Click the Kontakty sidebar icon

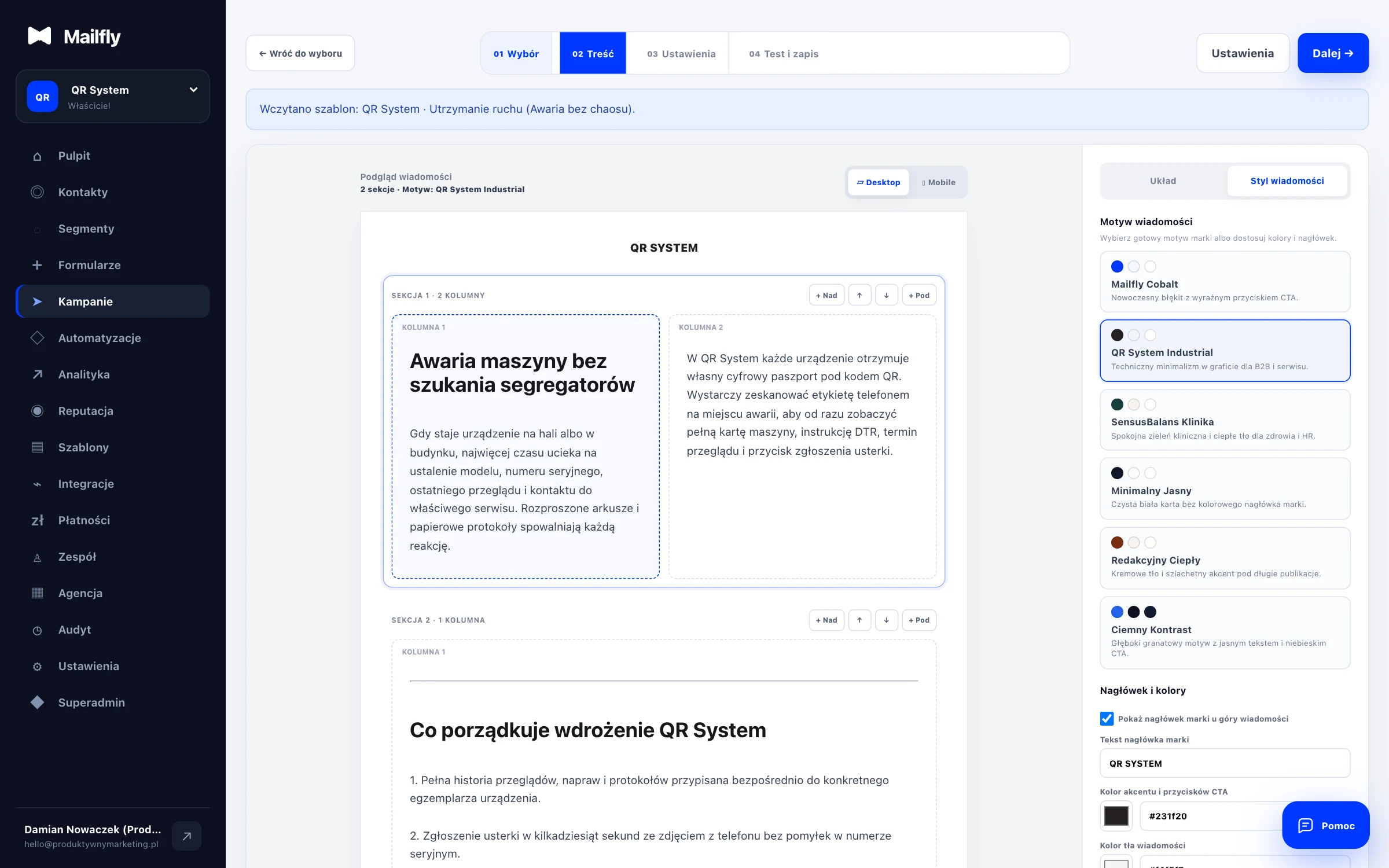37,192
